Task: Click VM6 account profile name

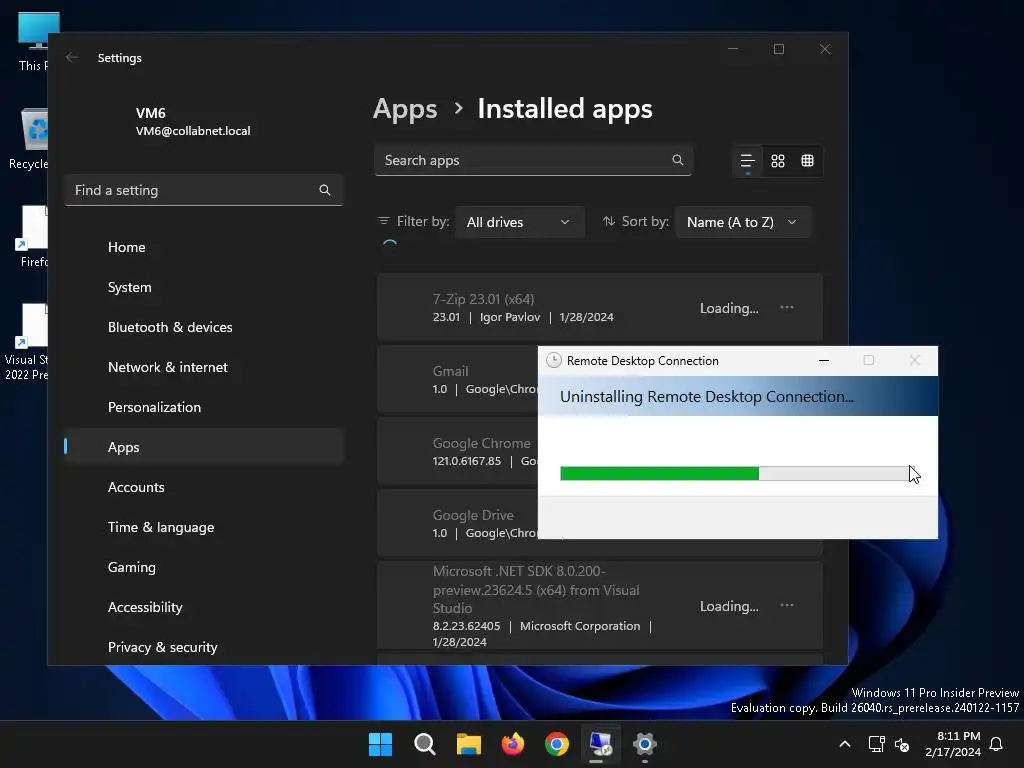Action: (x=151, y=113)
